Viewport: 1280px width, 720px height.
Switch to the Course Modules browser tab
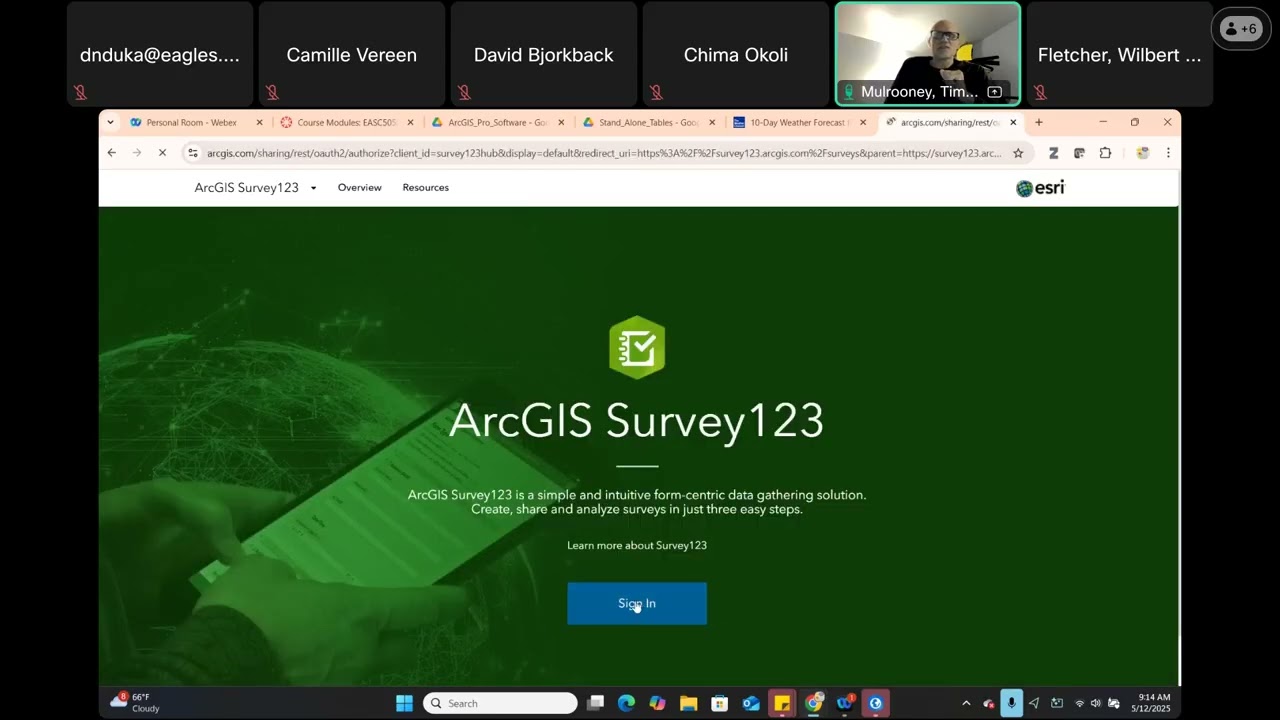point(346,123)
